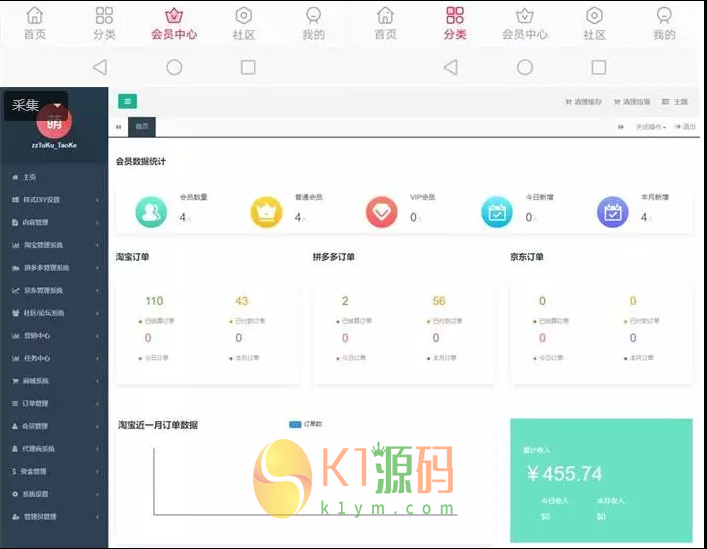Select the 首页 tab in the tab bar
This screenshot has width=707, height=549.
coord(142,127)
